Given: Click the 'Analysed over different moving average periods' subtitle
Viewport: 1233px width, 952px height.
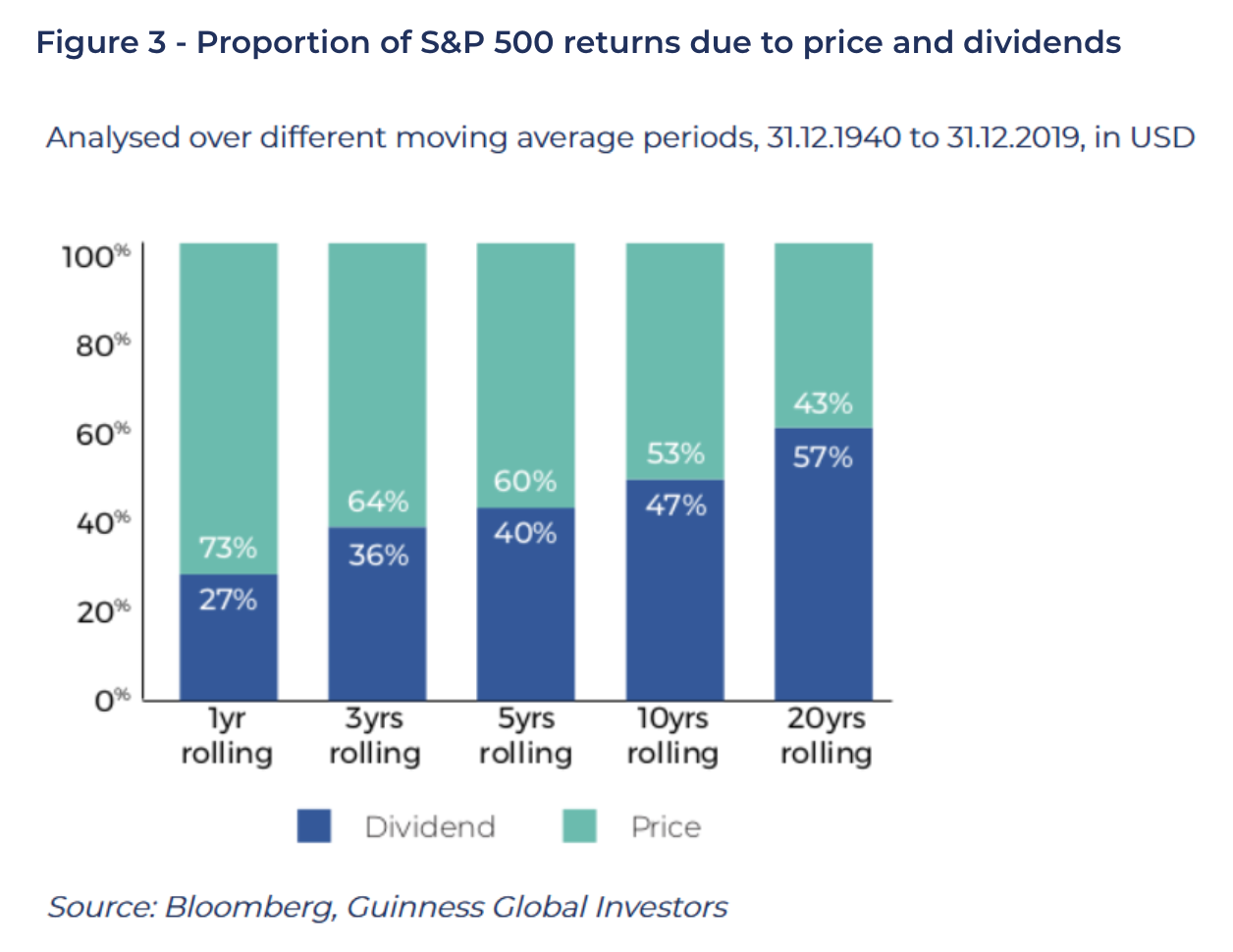Looking at the screenshot, I should tap(619, 137).
